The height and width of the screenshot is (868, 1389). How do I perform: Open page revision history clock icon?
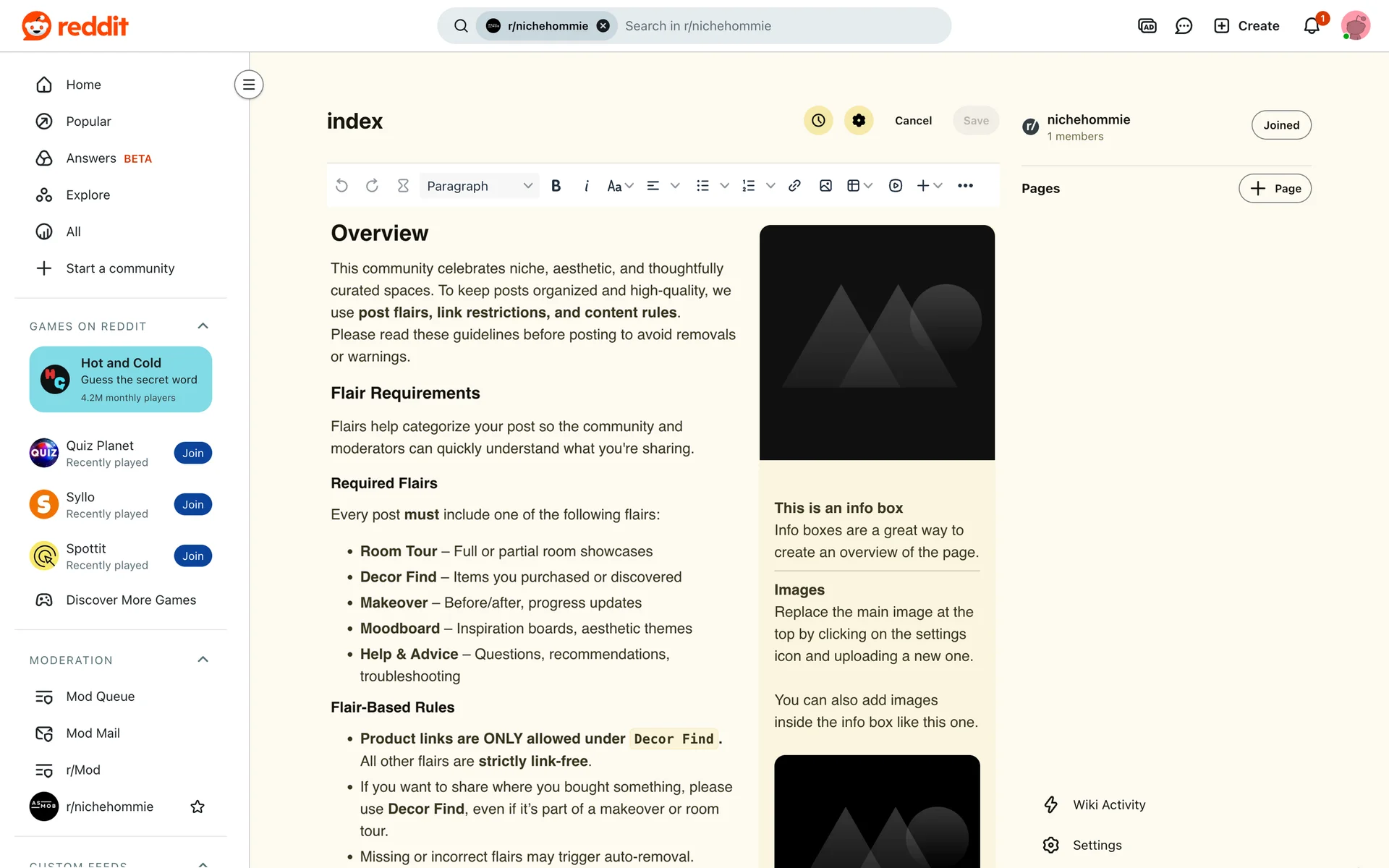coord(818,121)
